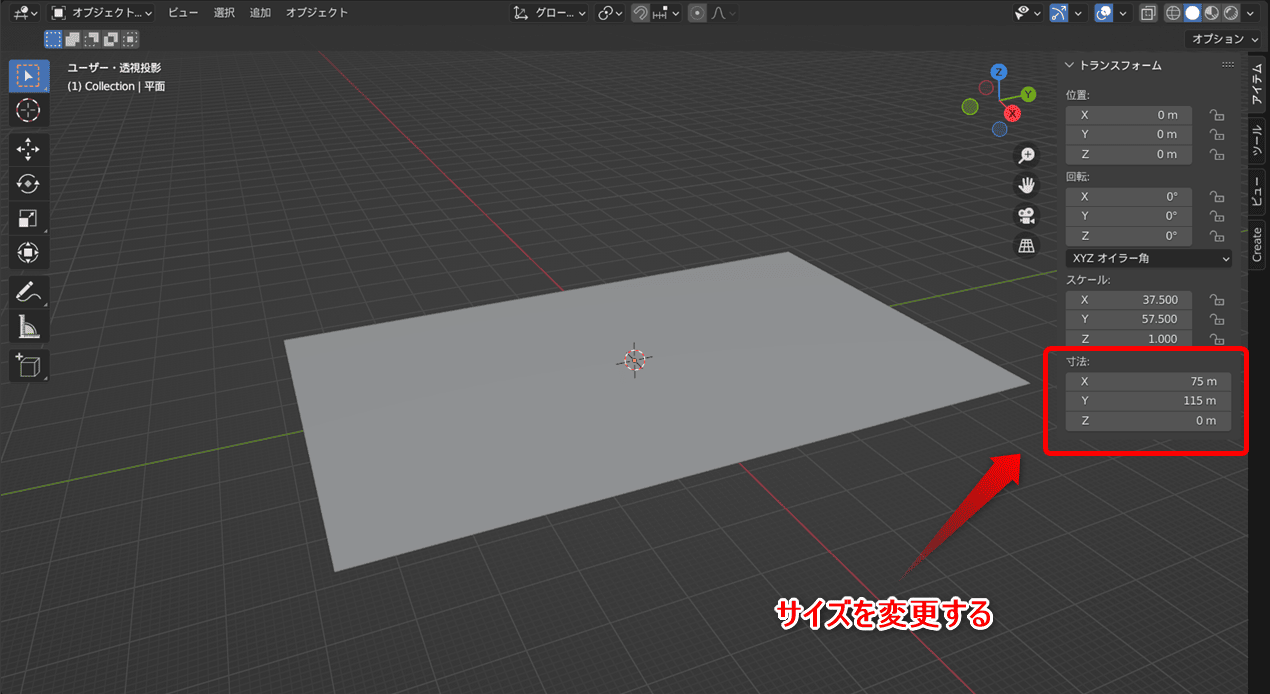Screen dimensions: 1270x694
Task: Open the Object Mode dropdown
Action: 101,13
